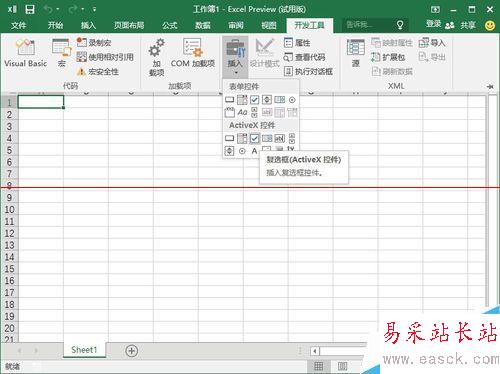Select the form control Option Button icon
500x374 pixels.
click(292, 99)
